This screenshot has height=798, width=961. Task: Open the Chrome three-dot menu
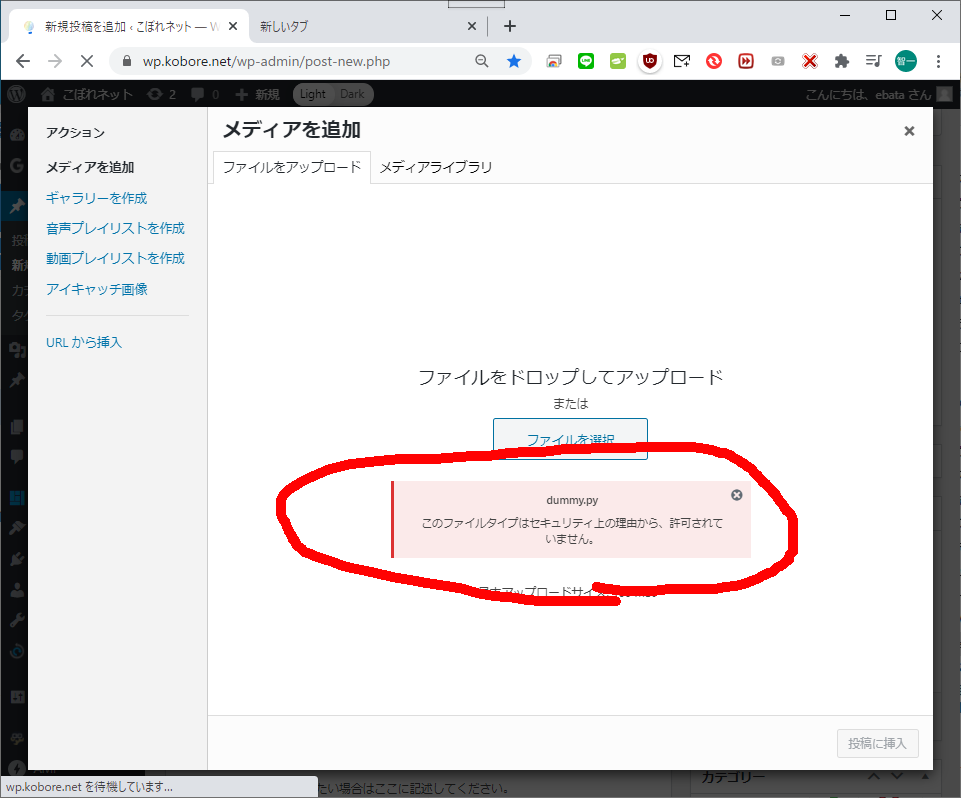point(938,61)
